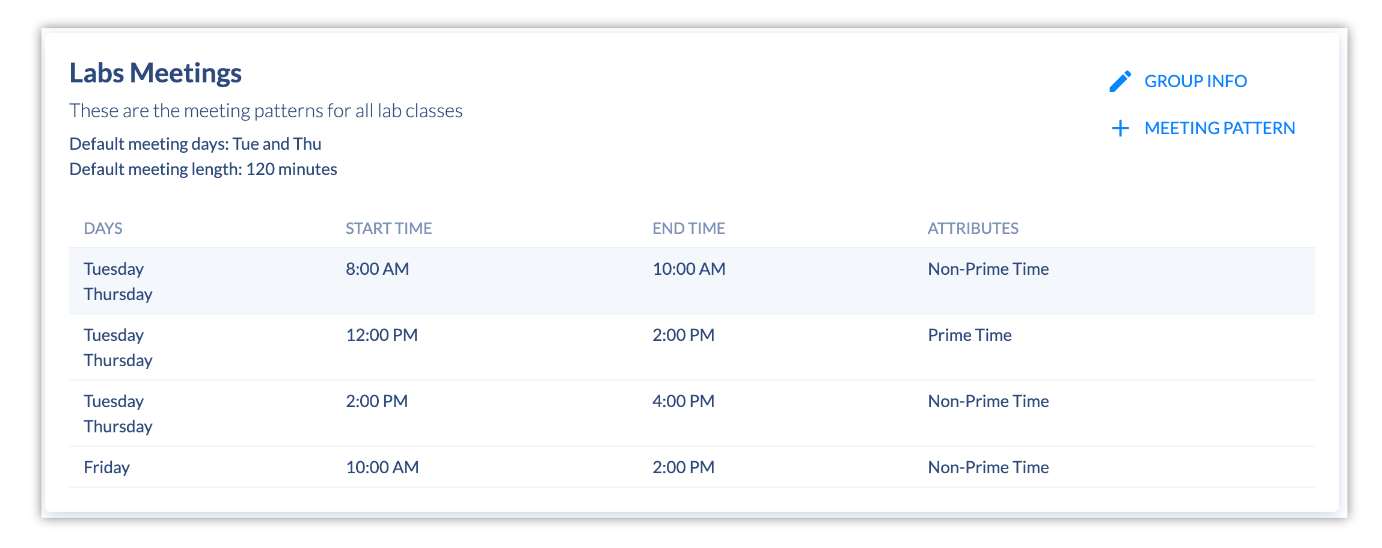The width and height of the screenshot is (1382, 548).
Task: Click the pencil edit icon
Action: [1120, 81]
